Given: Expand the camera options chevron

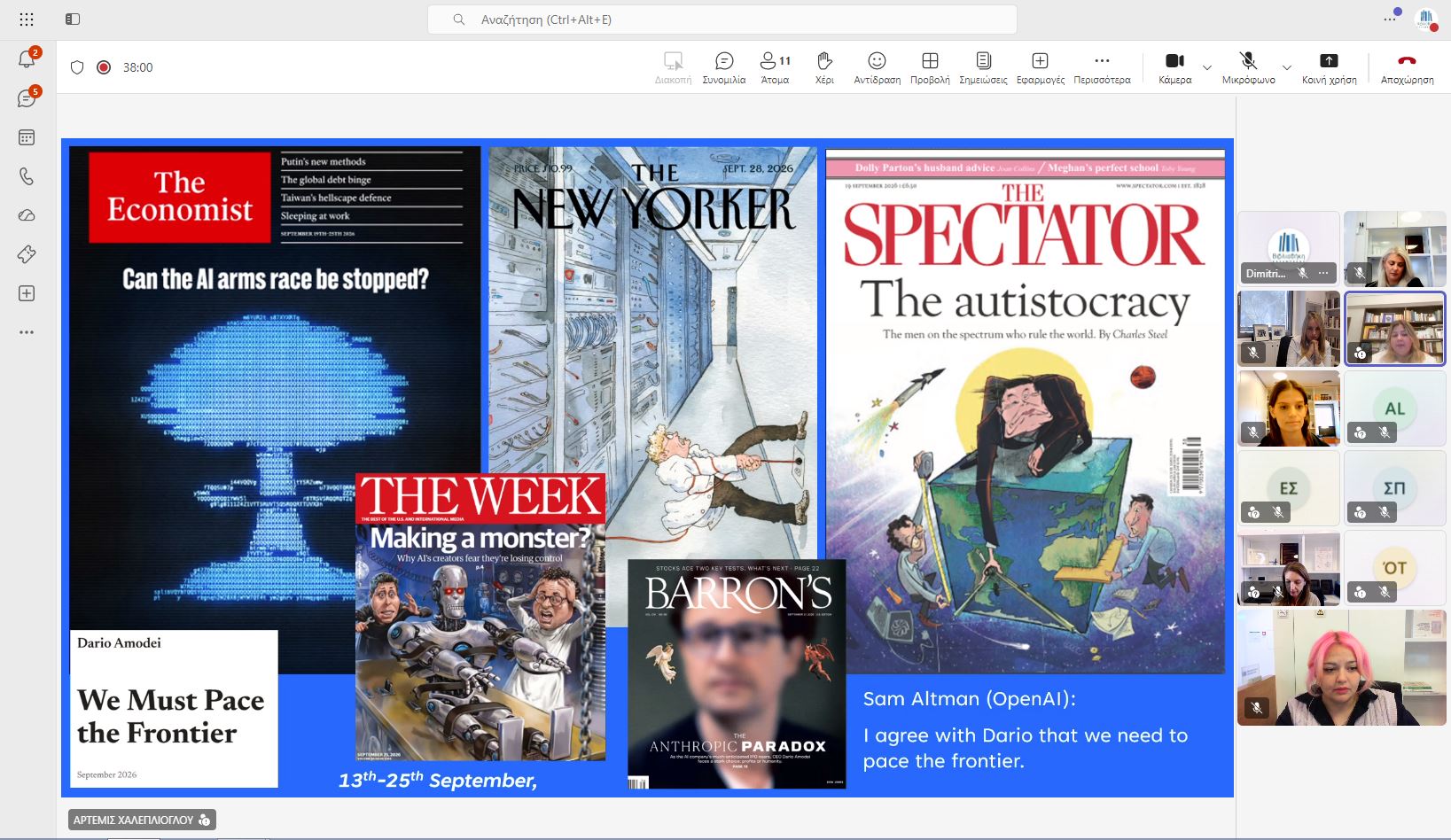Looking at the screenshot, I should click(1206, 67).
